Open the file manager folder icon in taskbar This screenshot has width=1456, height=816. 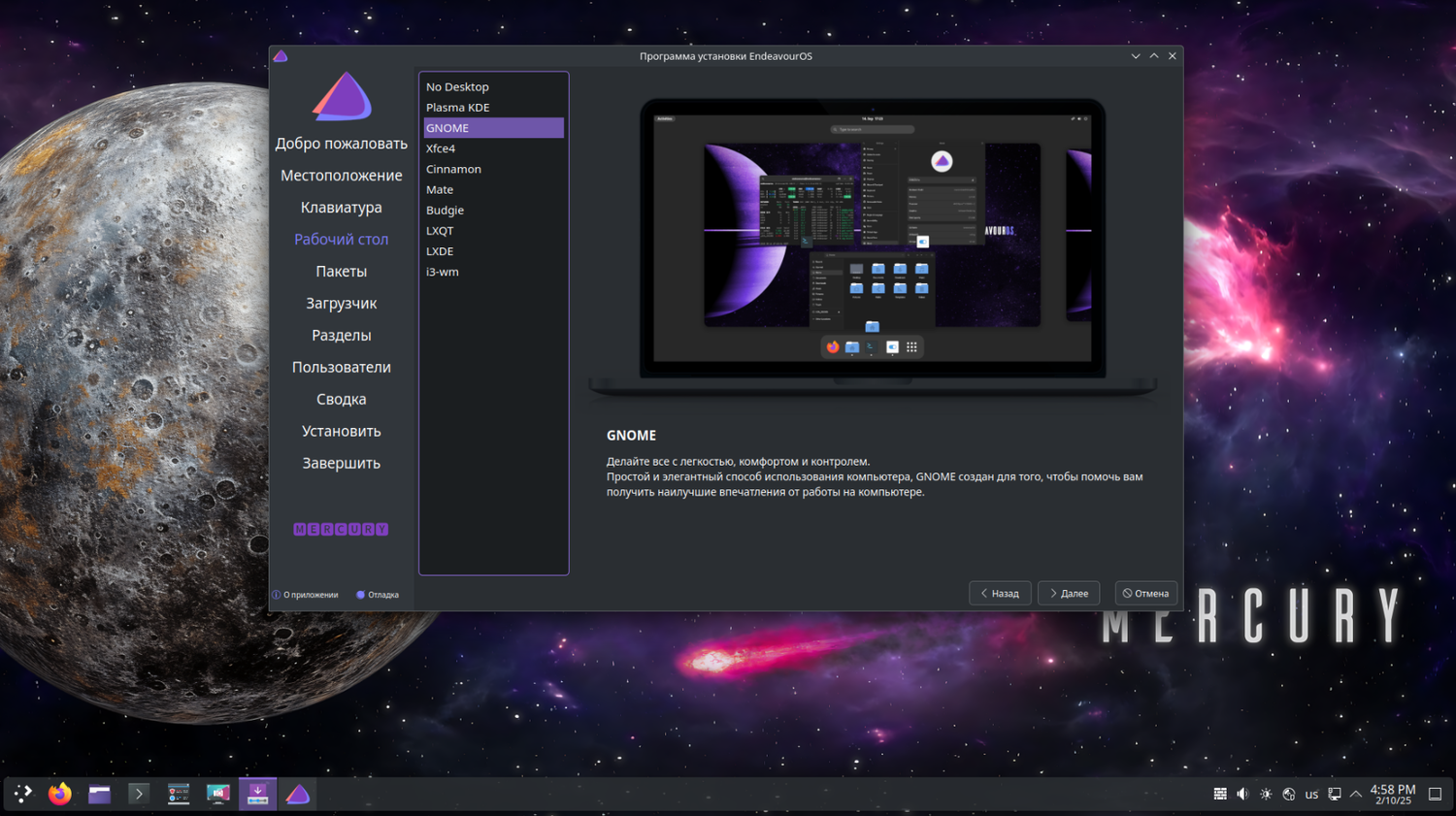tap(99, 794)
